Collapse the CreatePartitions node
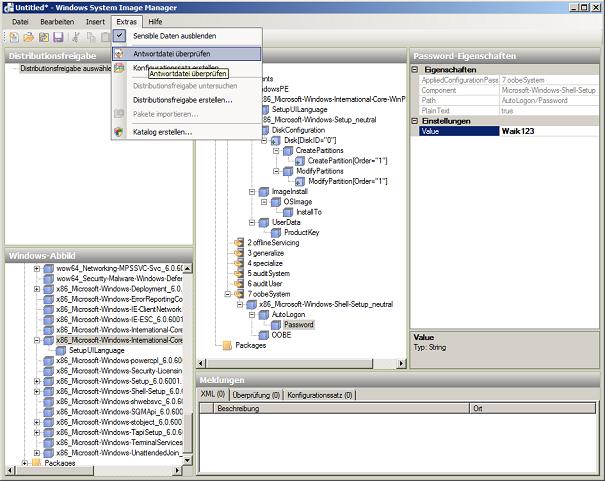 (276, 150)
